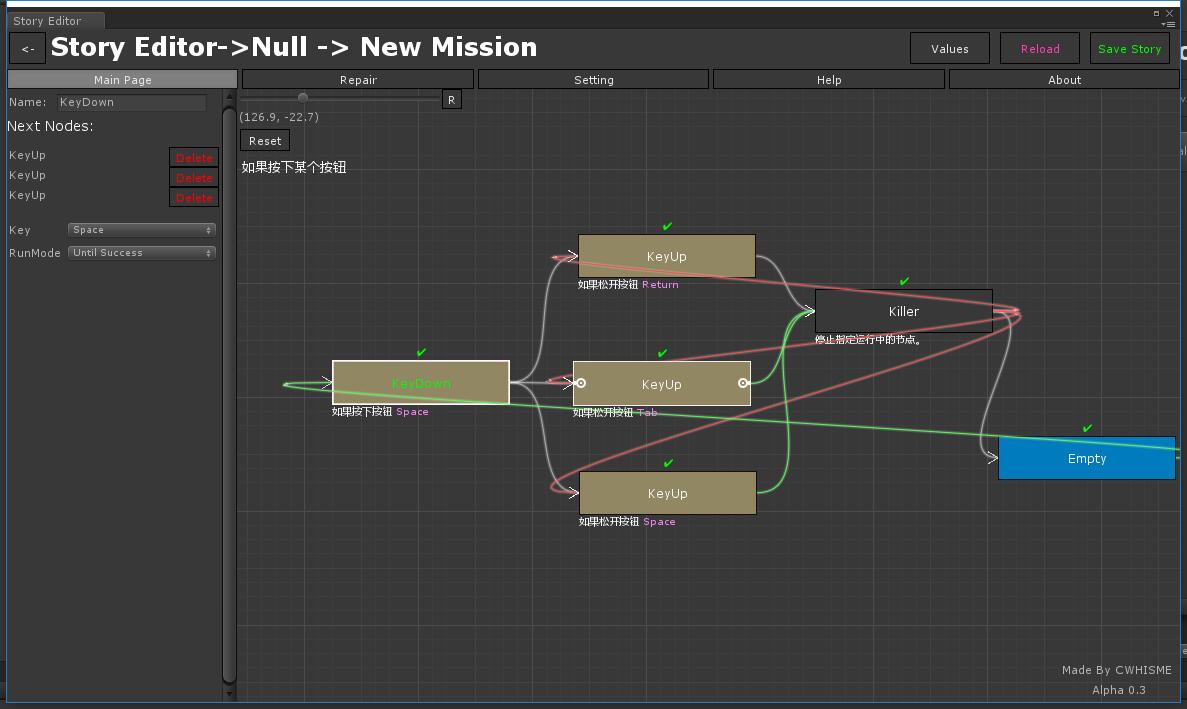Select the blue Empty node
1187x709 pixels.
click(x=1086, y=459)
